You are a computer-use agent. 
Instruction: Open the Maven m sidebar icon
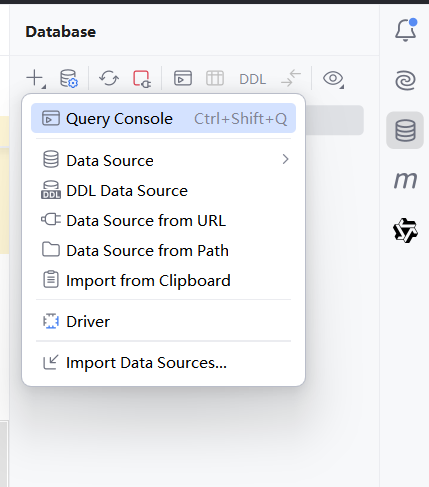coord(405,180)
